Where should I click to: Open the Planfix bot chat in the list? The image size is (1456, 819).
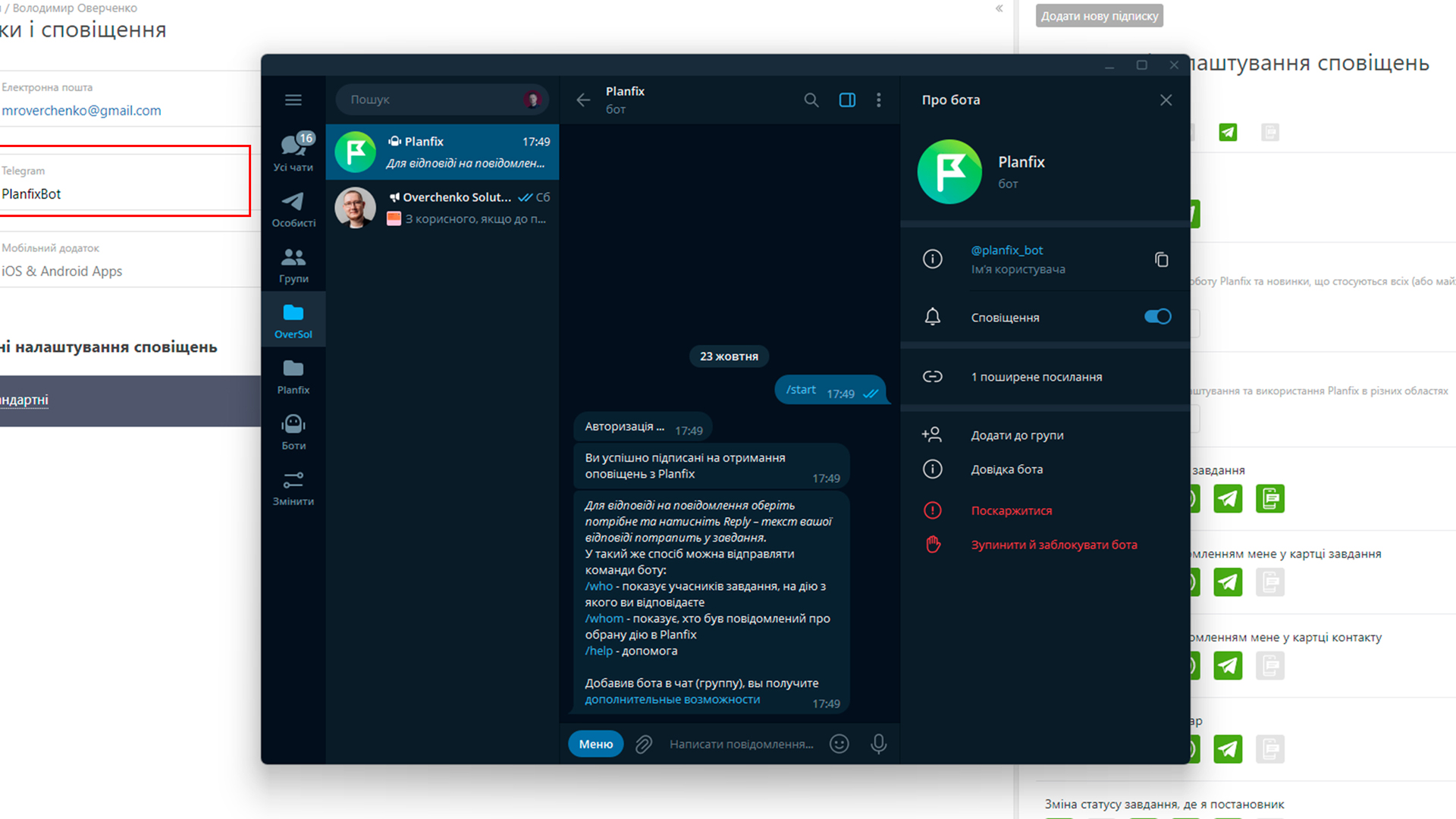442,152
